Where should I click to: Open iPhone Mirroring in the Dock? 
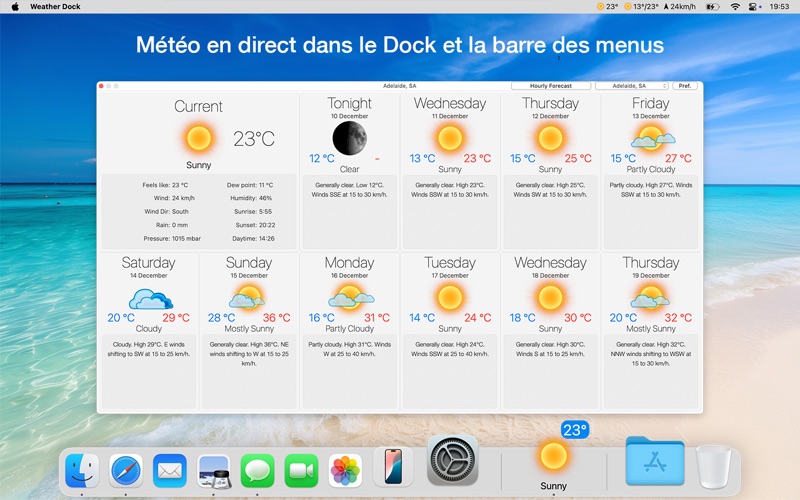click(393, 466)
